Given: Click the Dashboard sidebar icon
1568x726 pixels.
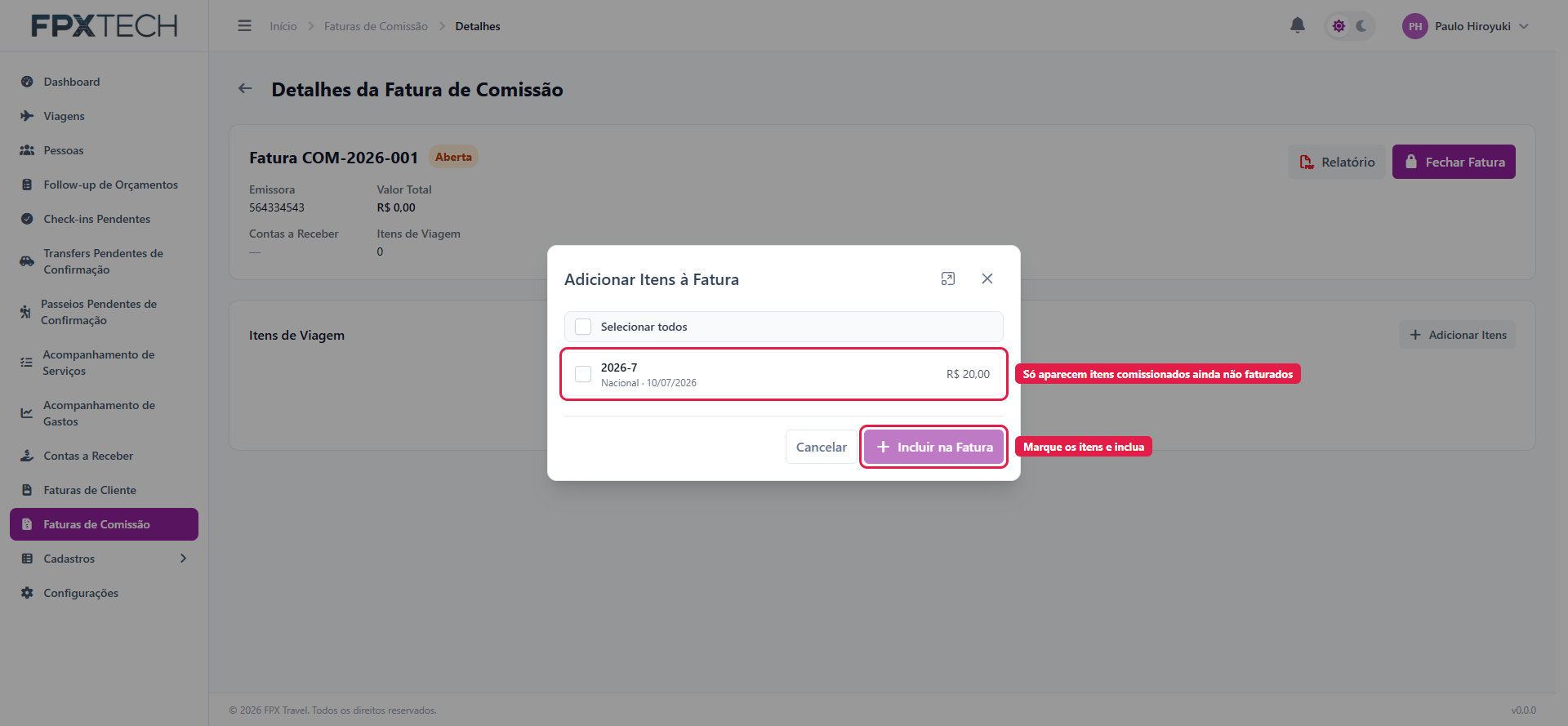Looking at the screenshot, I should pyautogui.click(x=27, y=82).
